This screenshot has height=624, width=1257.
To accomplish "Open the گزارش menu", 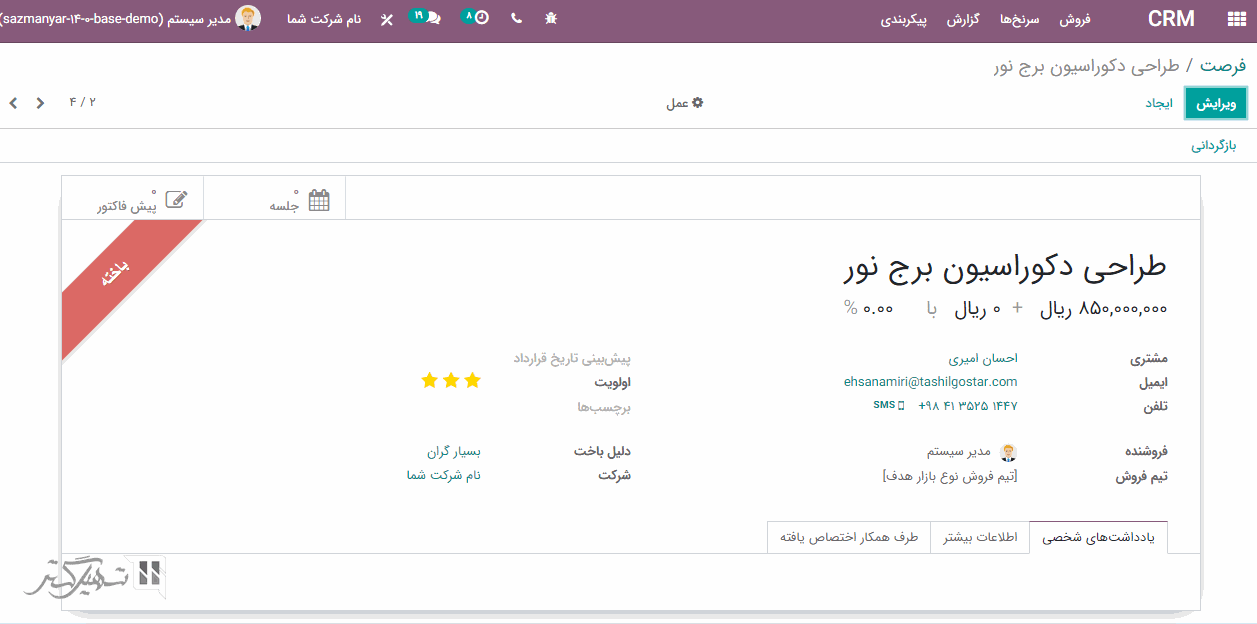I will (x=963, y=19).
